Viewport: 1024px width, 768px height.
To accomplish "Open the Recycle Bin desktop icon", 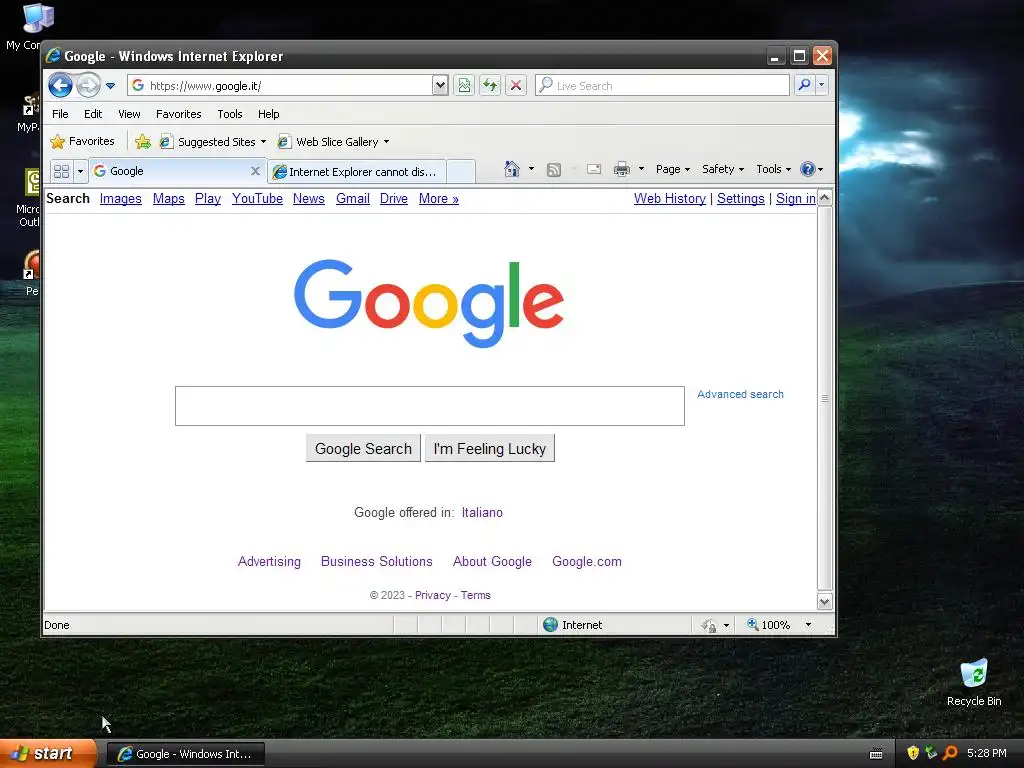I will pyautogui.click(x=974, y=683).
